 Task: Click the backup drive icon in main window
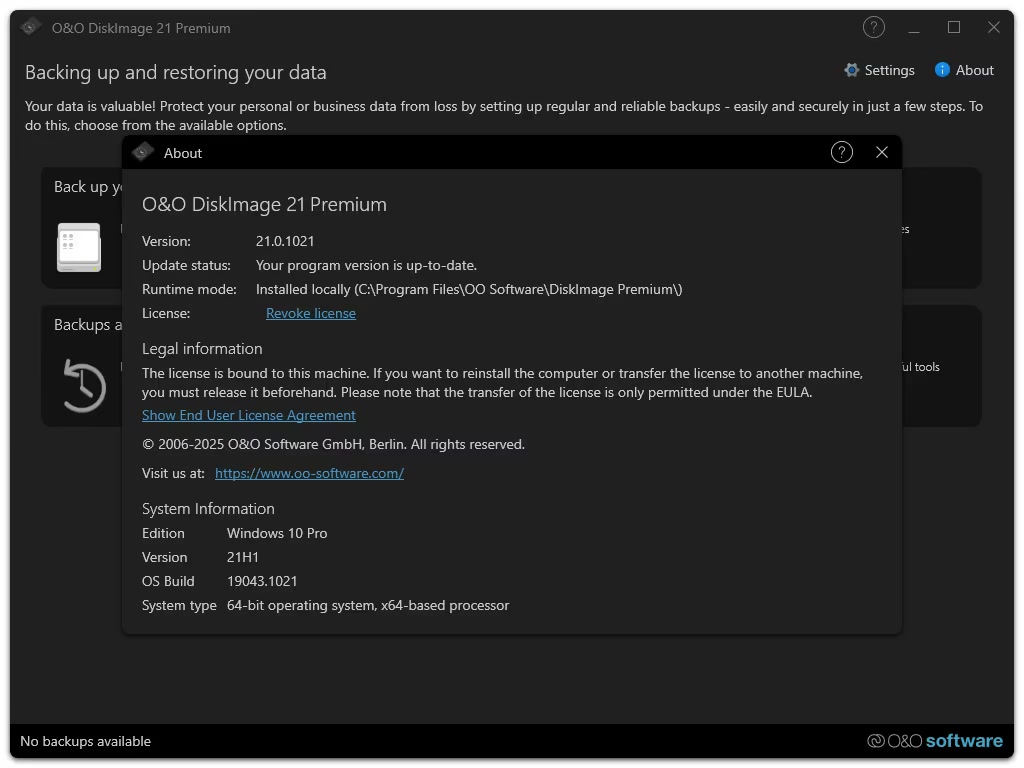(x=78, y=248)
